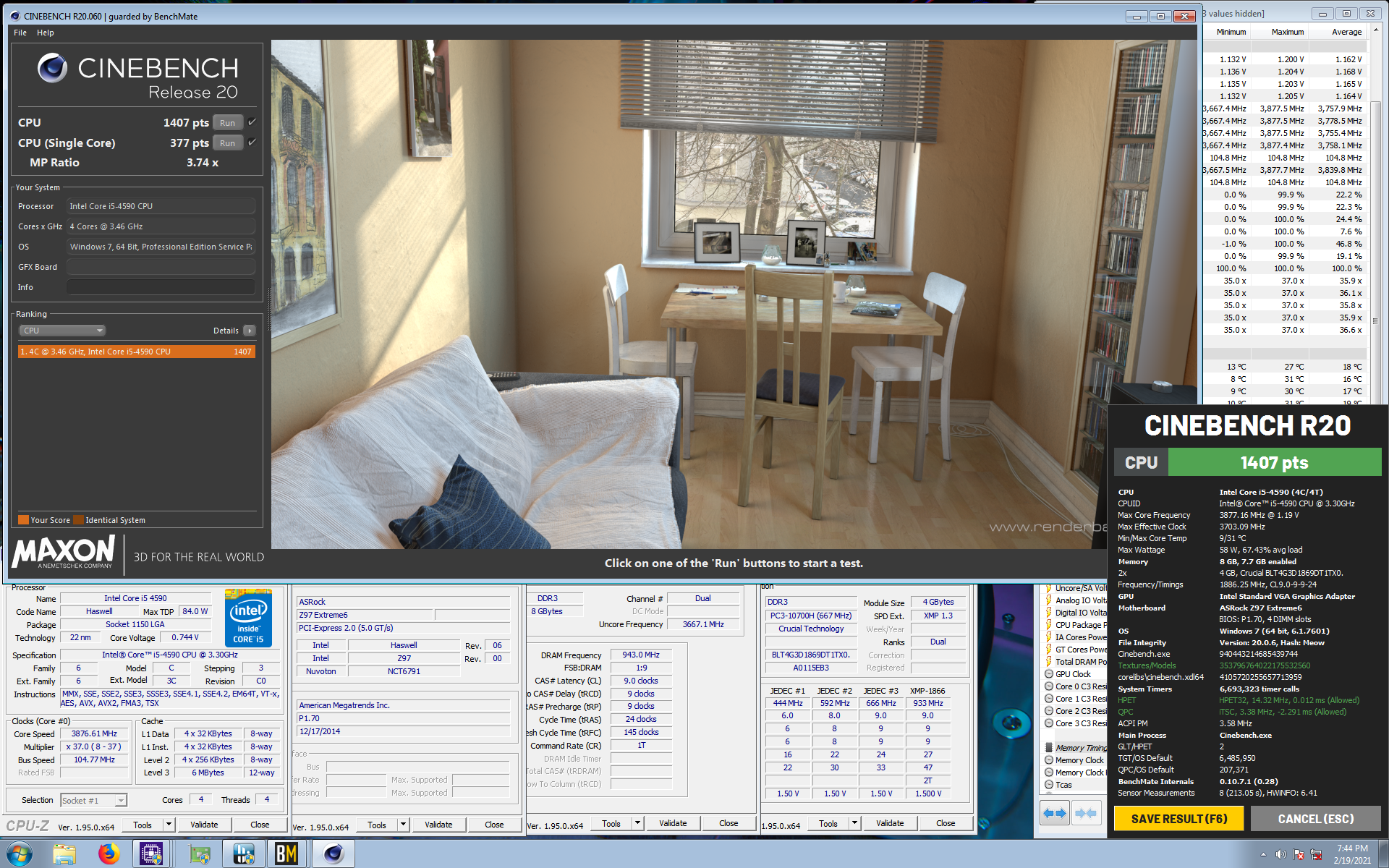Click Tools in the CPU-Z processor window

click(143, 825)
